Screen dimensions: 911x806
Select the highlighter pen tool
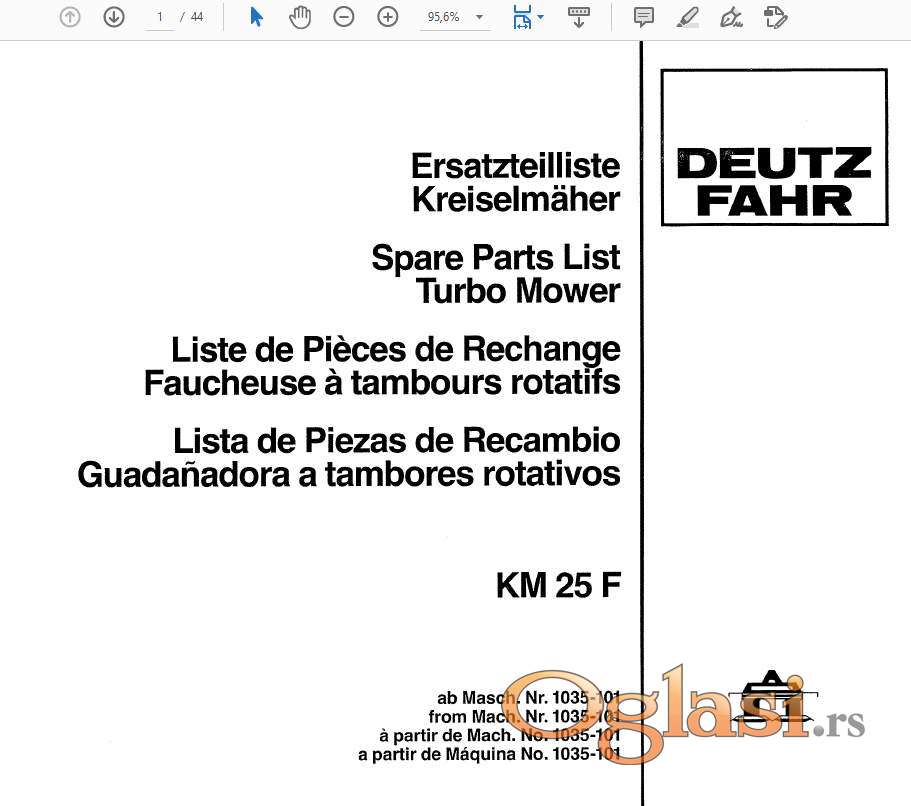[x=687, y=17]
